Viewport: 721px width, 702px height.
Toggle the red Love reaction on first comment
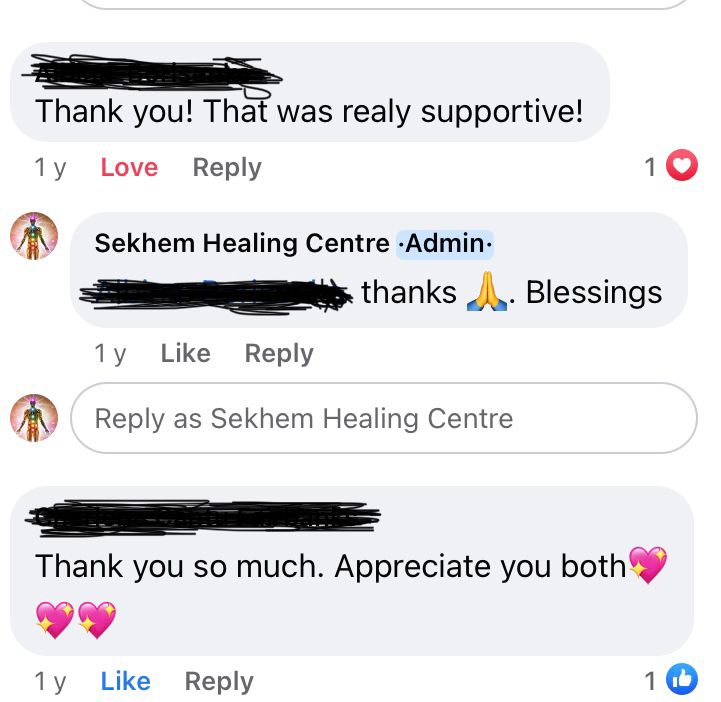point(129,167)
